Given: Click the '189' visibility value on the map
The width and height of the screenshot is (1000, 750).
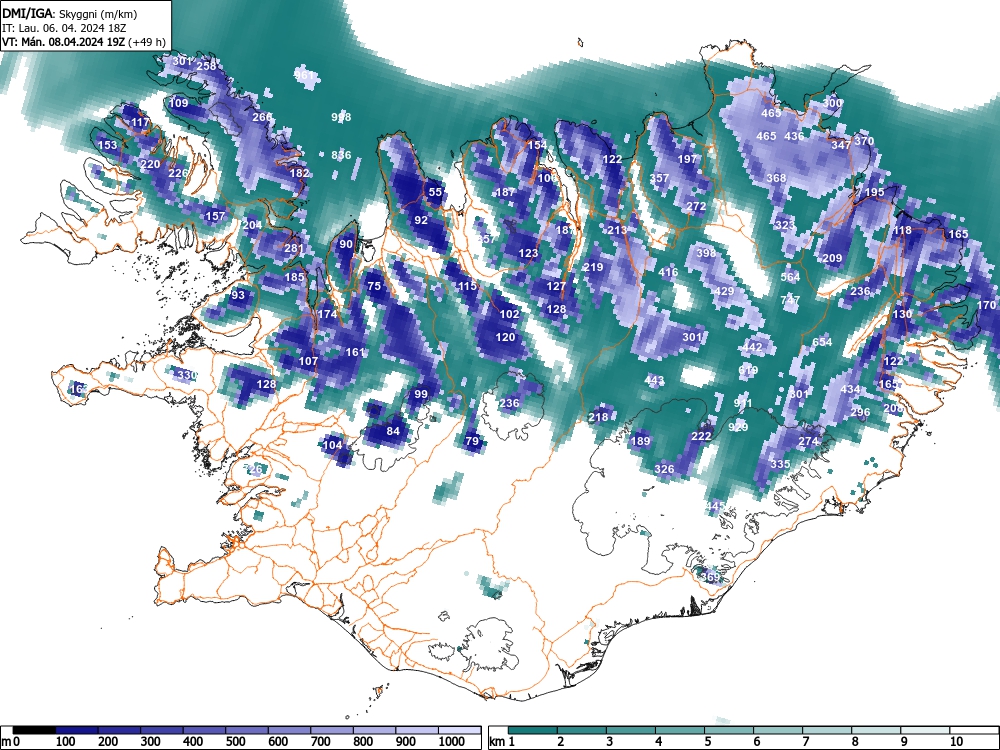Looking at the screenshot, I should coord(640,441).
